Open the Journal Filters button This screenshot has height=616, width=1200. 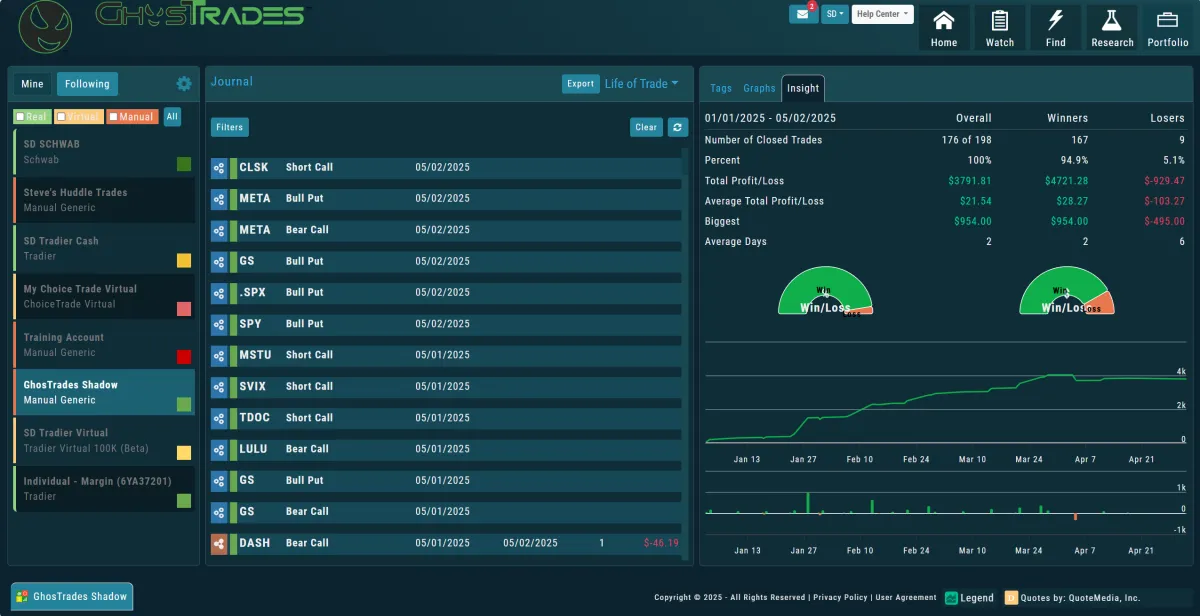coord(230,127)
